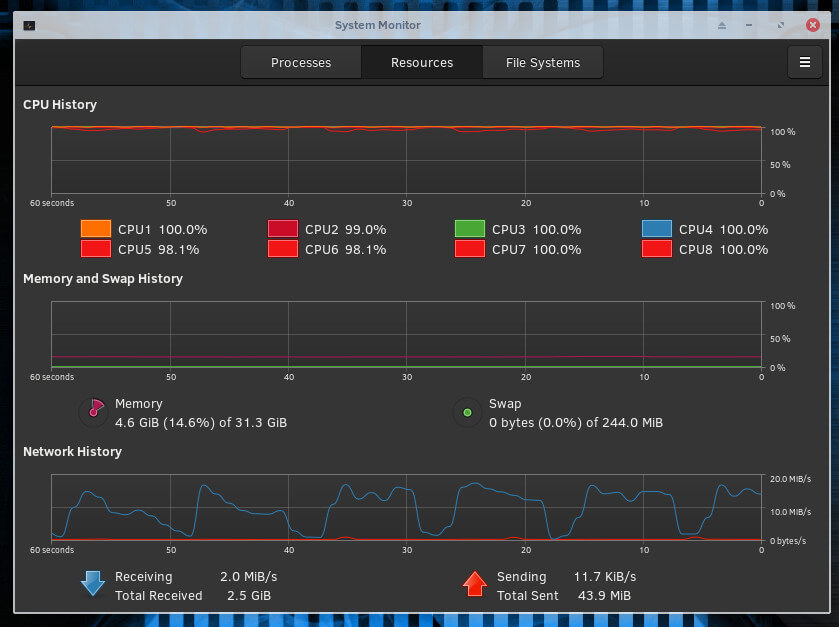Click inside the Memory and Swap graph
This screenshot has width=839, height=627.
tap(406, 334)
